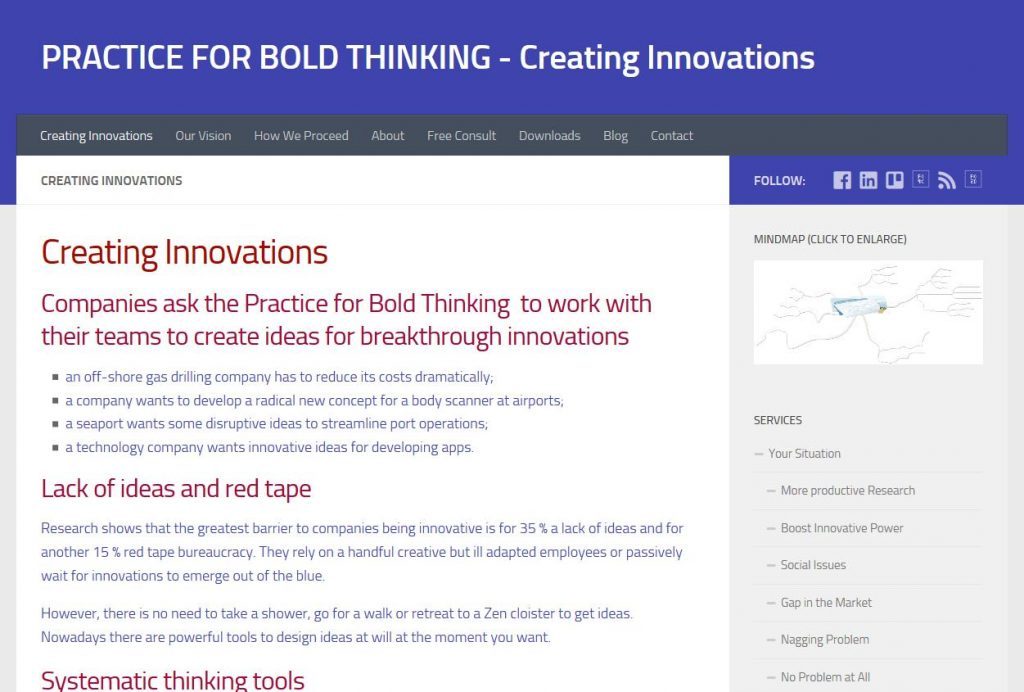Open the Contact page
The width and height of the screenshot is (1024, 692).
pos(672,136)
